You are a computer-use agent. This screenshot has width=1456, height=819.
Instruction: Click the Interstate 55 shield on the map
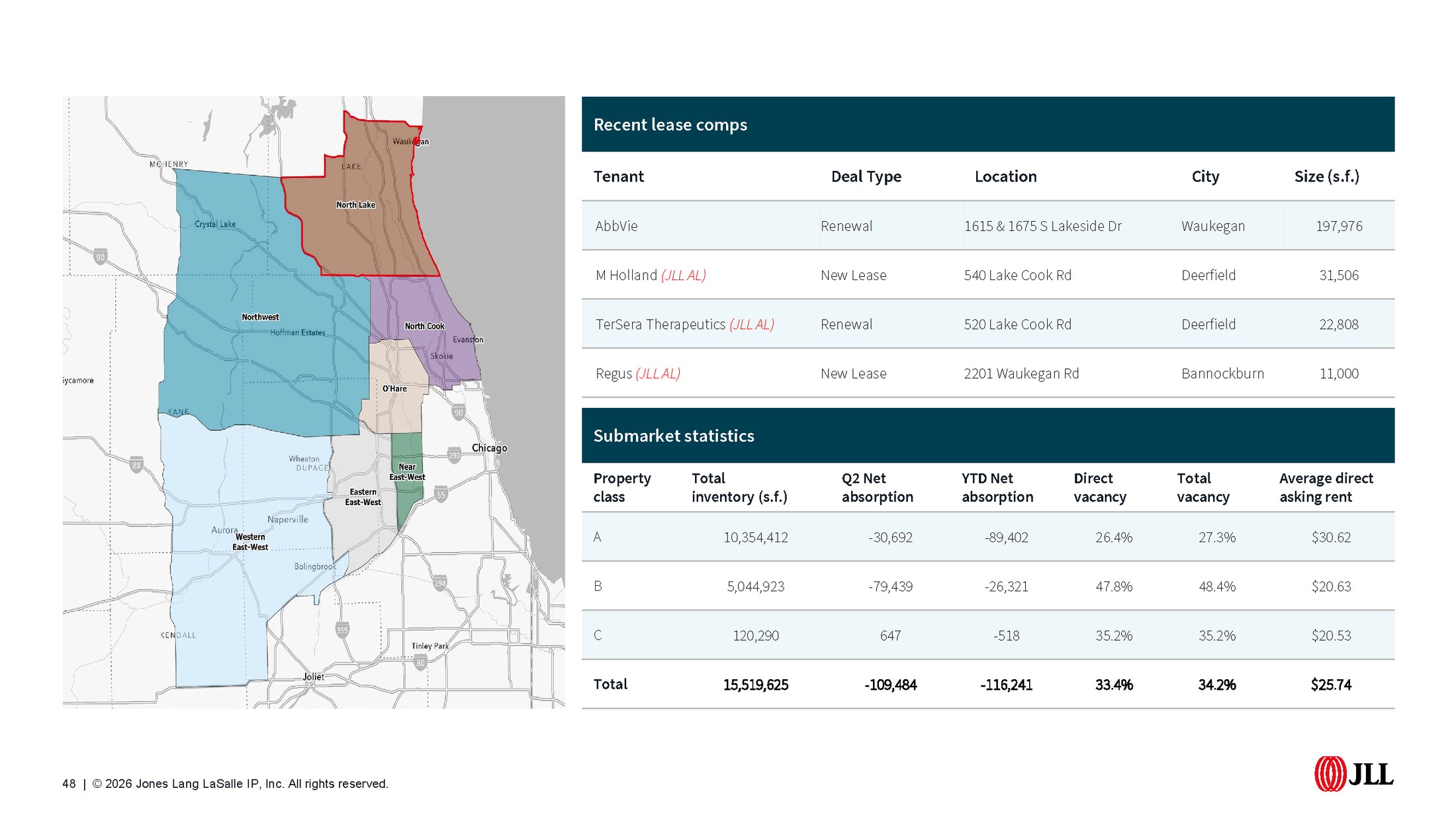pyautogui.click(x=441, y=494)
